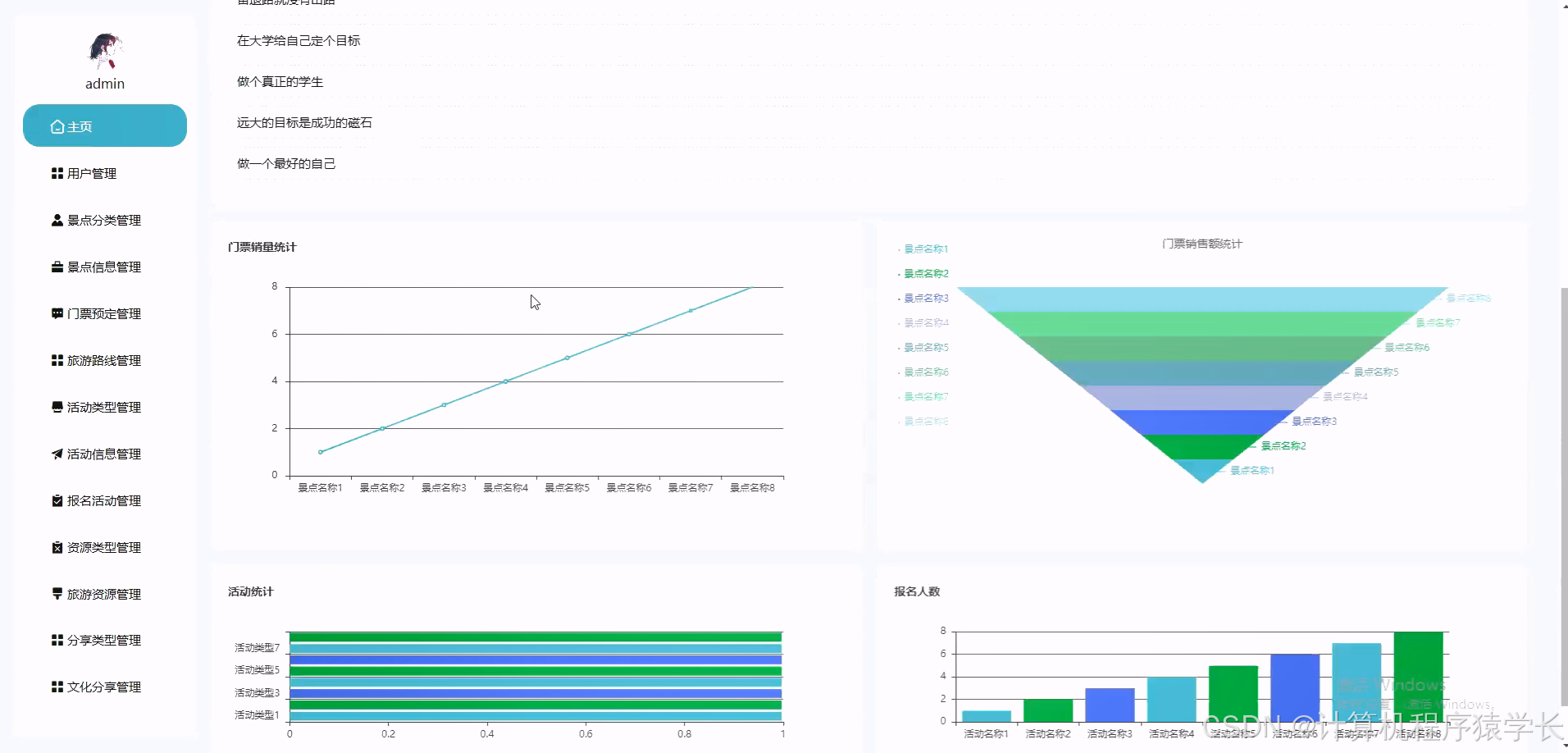Click the blue 景点名称3 funnel segment

1202,422
